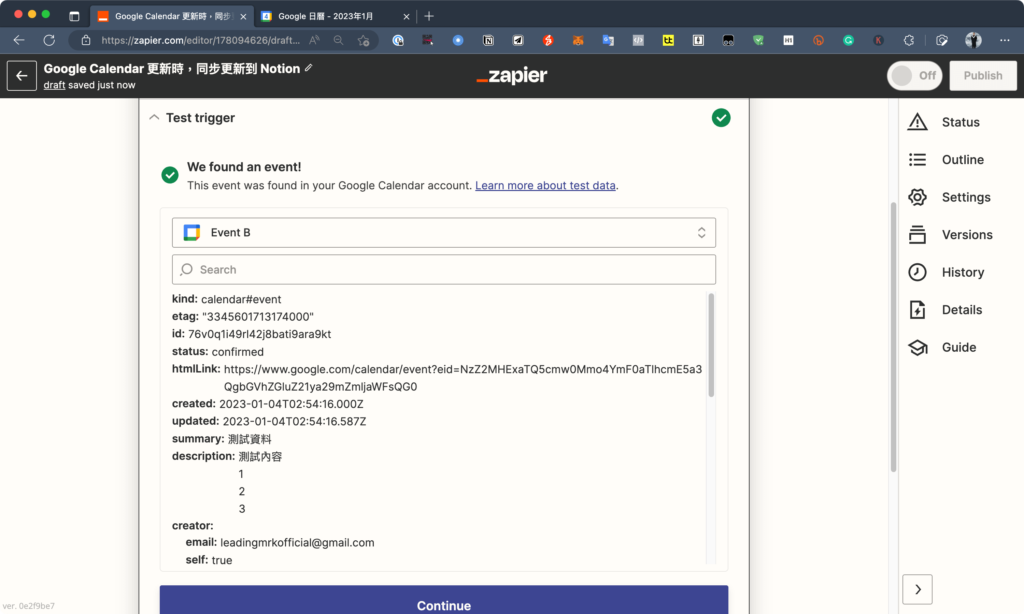
Task: Toggle the Zap On/Off switch
Action: [x=914, y=76]
